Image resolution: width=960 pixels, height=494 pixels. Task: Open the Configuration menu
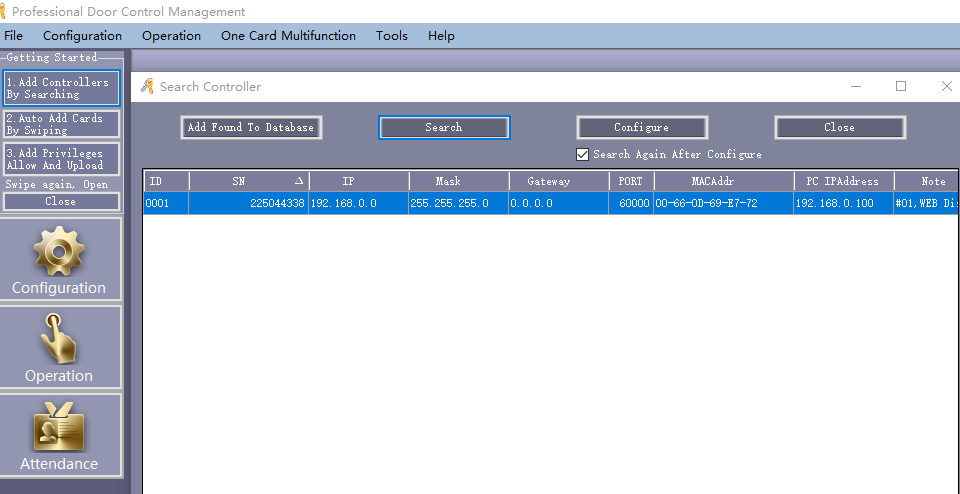click(82, 36)
